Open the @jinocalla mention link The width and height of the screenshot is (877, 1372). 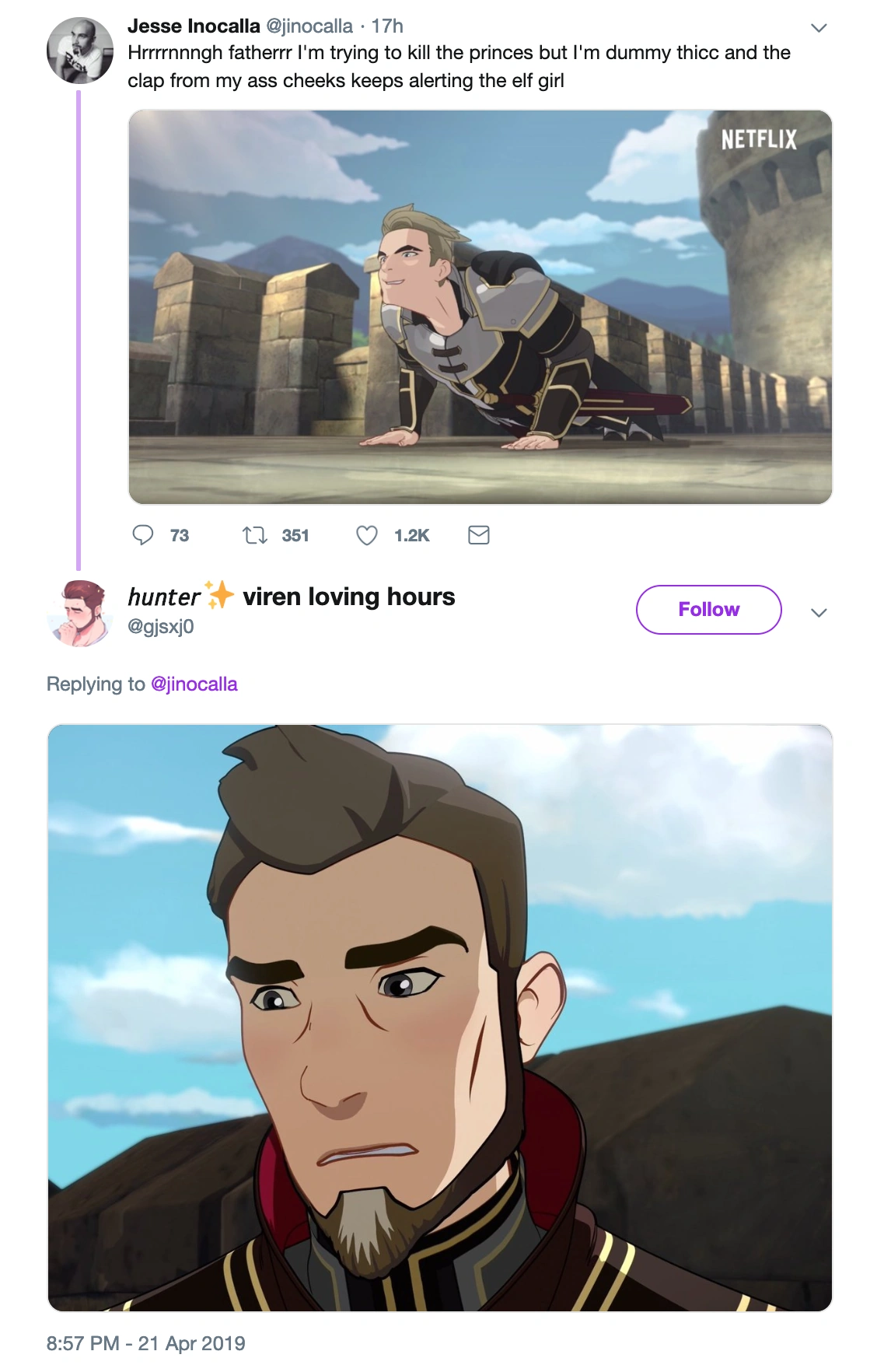(195, 684)
